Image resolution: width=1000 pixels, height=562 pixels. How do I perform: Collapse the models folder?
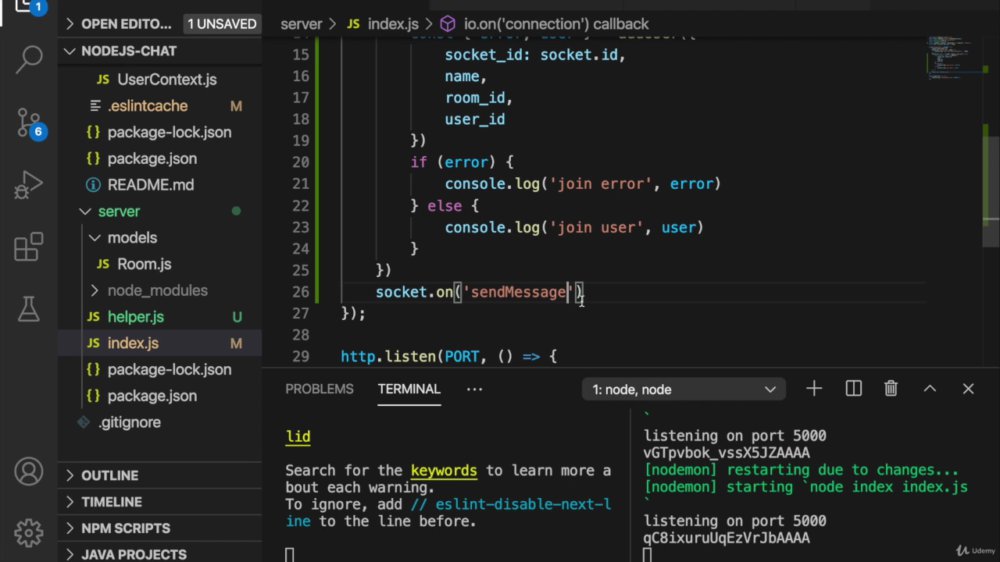[132, 238]
